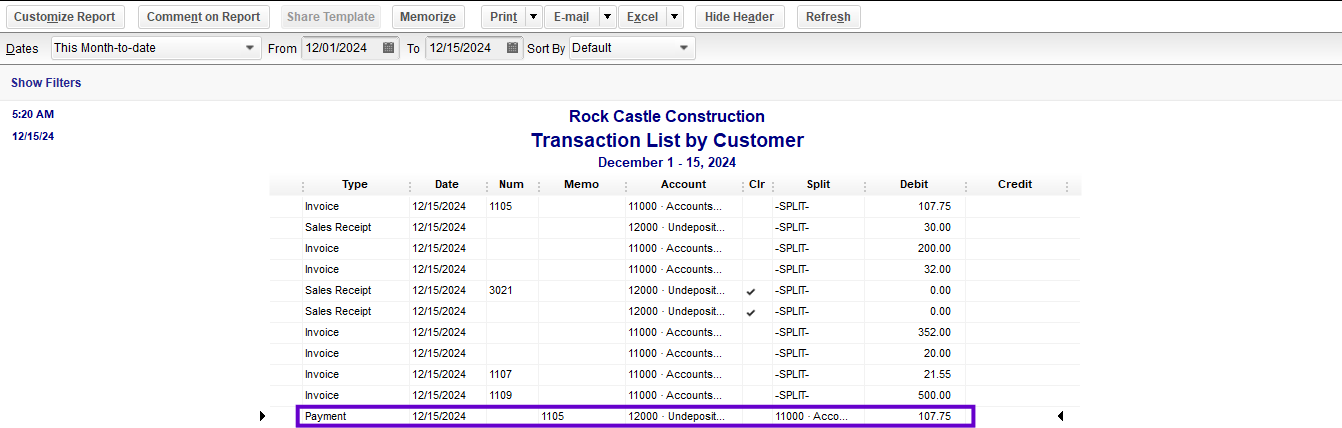1342x428 pixels.
Task: Click invoice number 1109
Action: click(500, 396)
